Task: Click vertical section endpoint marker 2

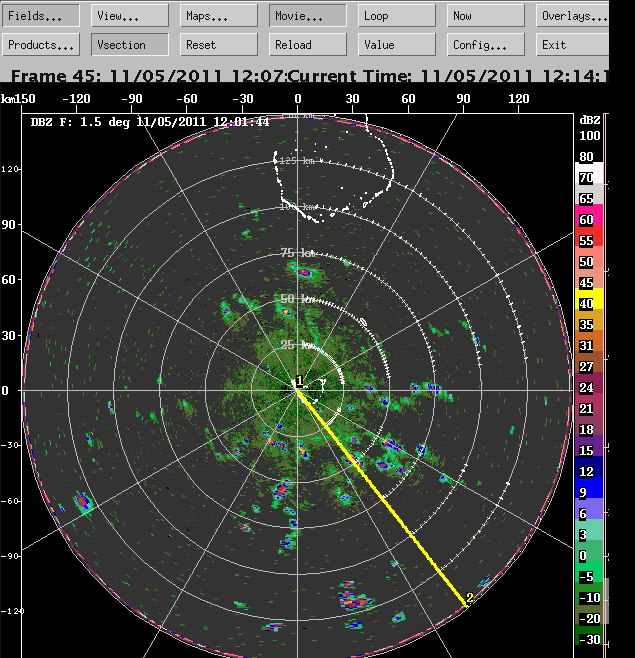Action: (x=470, y=598)
